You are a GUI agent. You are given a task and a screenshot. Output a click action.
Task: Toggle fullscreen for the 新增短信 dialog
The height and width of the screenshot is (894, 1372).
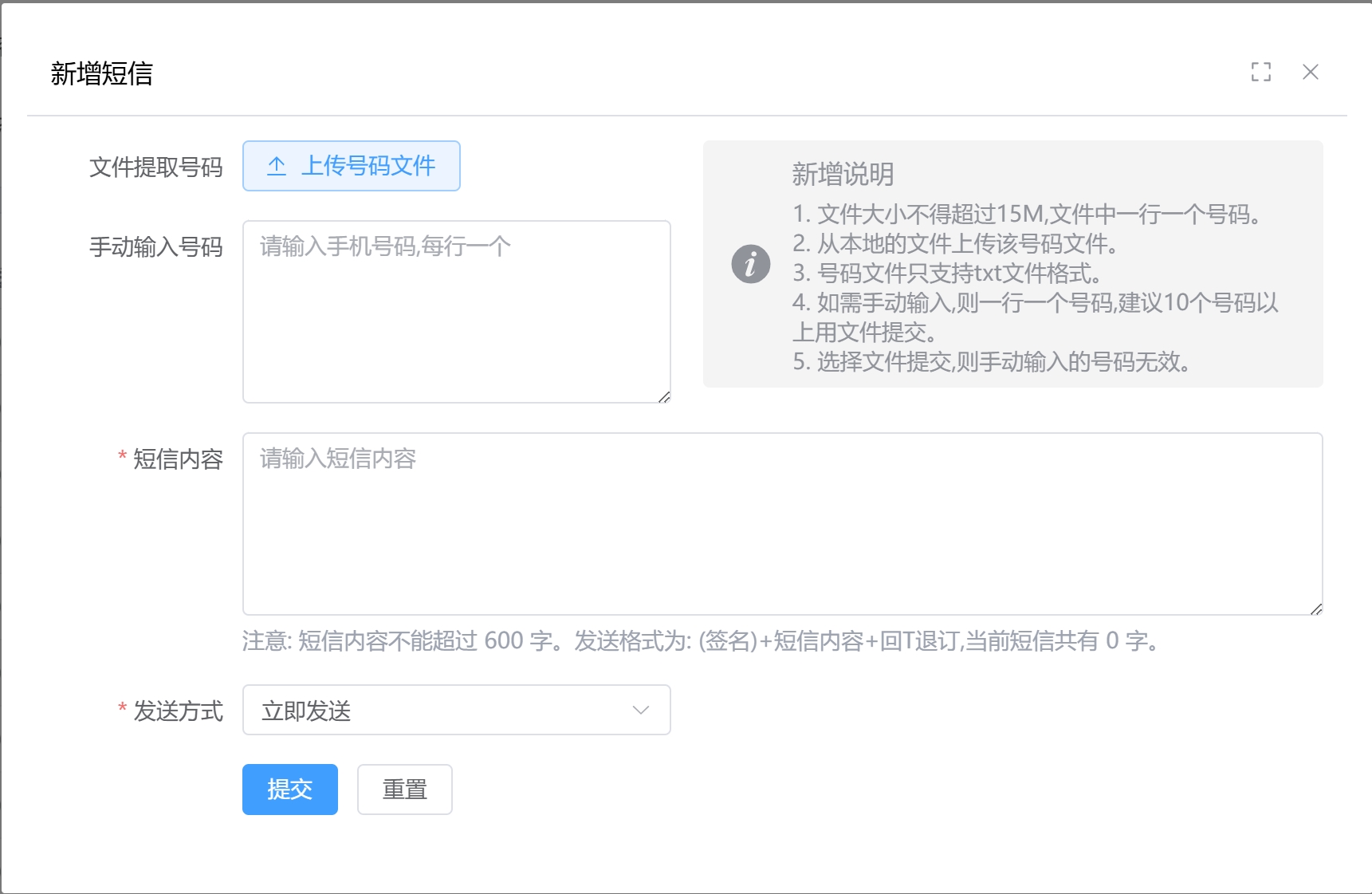1260,72
